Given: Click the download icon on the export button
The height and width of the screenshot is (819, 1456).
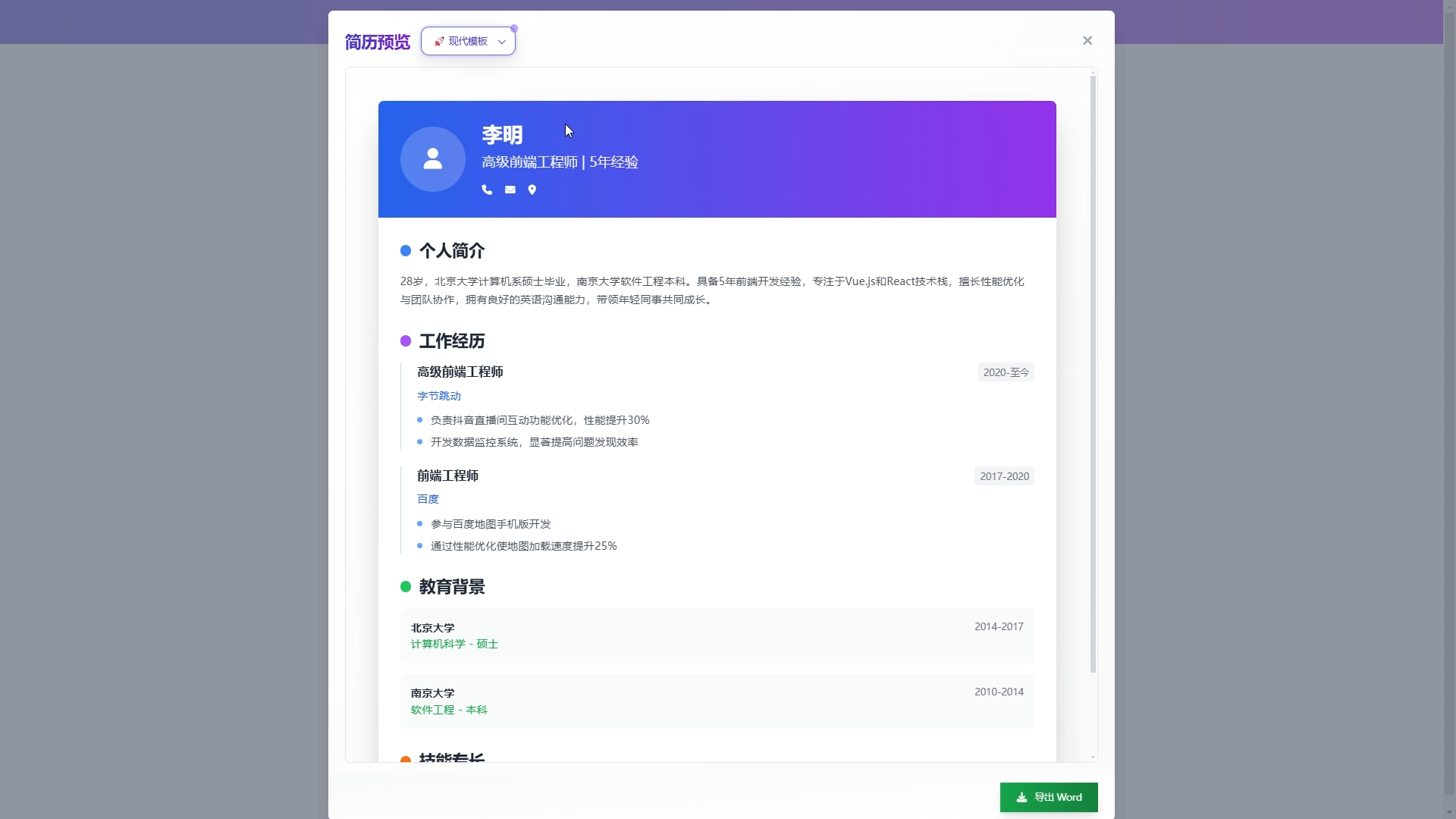Looking at the screenshot, I should 1021,797.
